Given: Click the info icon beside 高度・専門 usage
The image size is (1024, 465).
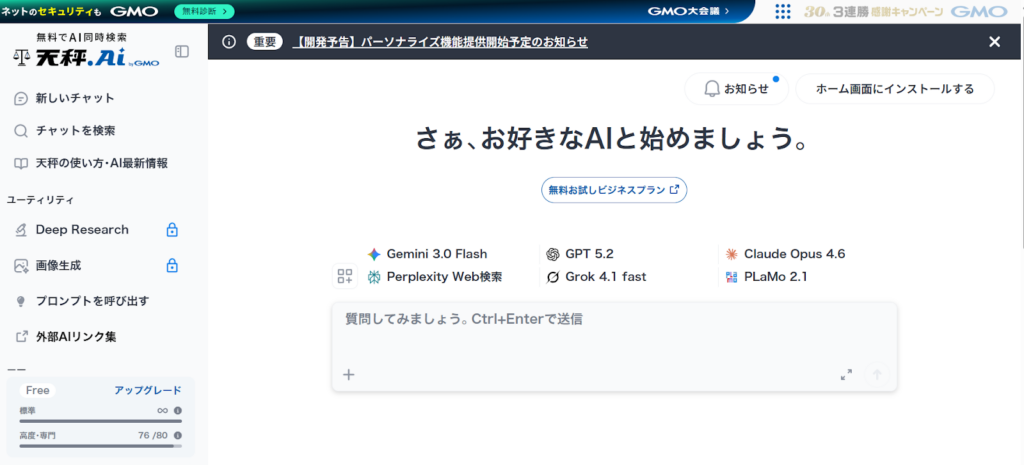Looking at the screenshot, I should tap(178, 435).
